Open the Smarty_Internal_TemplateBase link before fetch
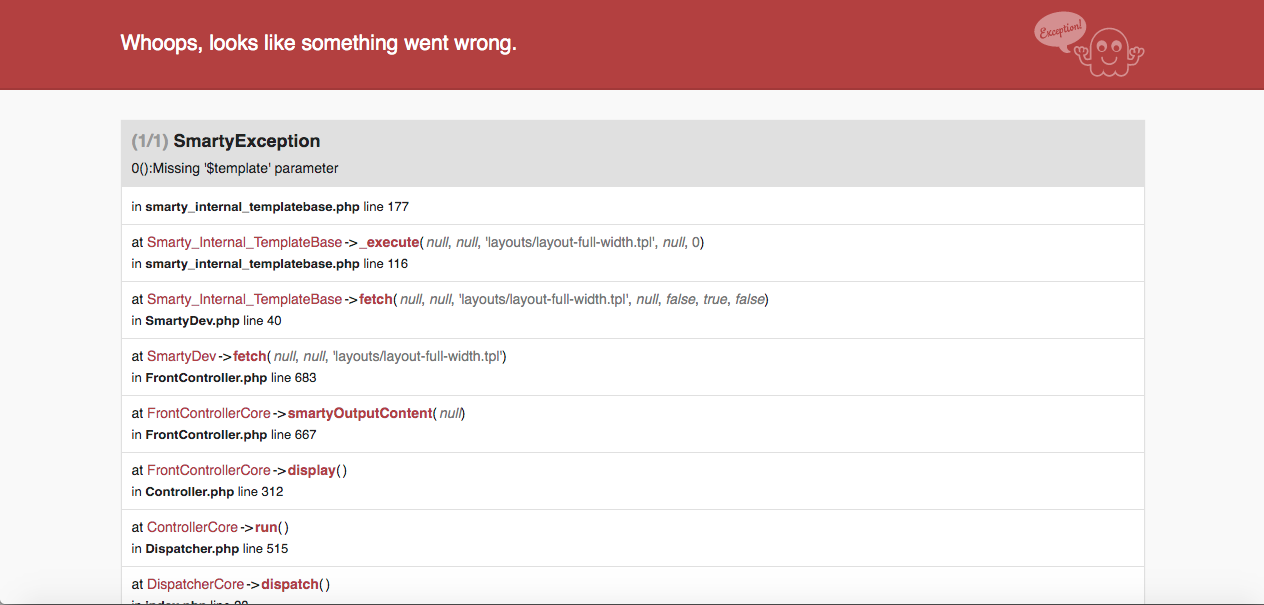The image size is (1264, 605). 244,299
